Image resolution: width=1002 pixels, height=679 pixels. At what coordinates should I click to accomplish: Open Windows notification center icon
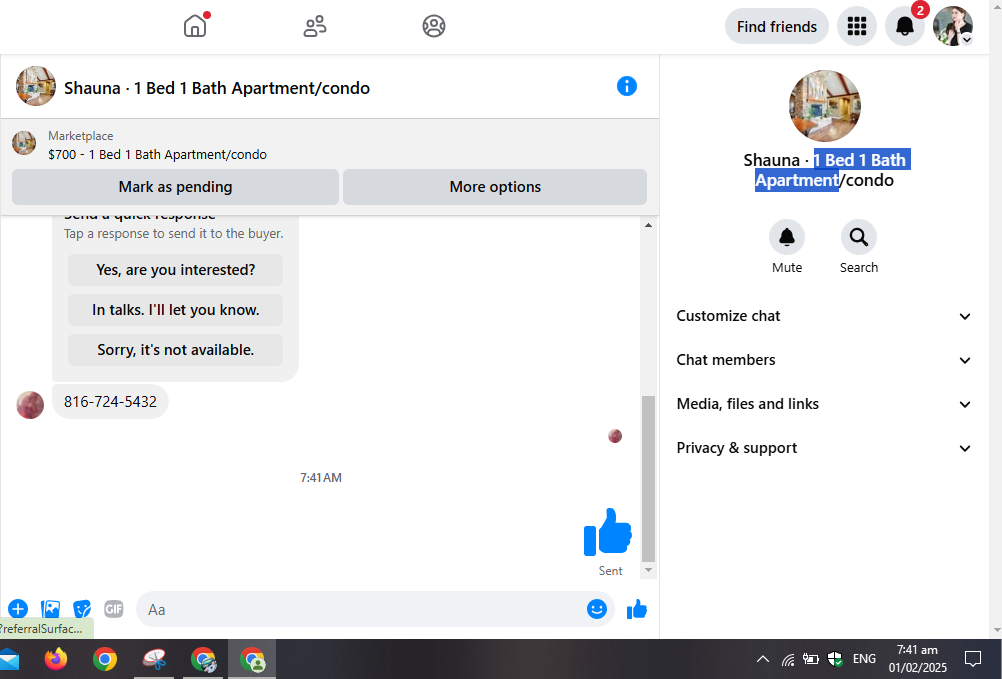click(973, 659)
